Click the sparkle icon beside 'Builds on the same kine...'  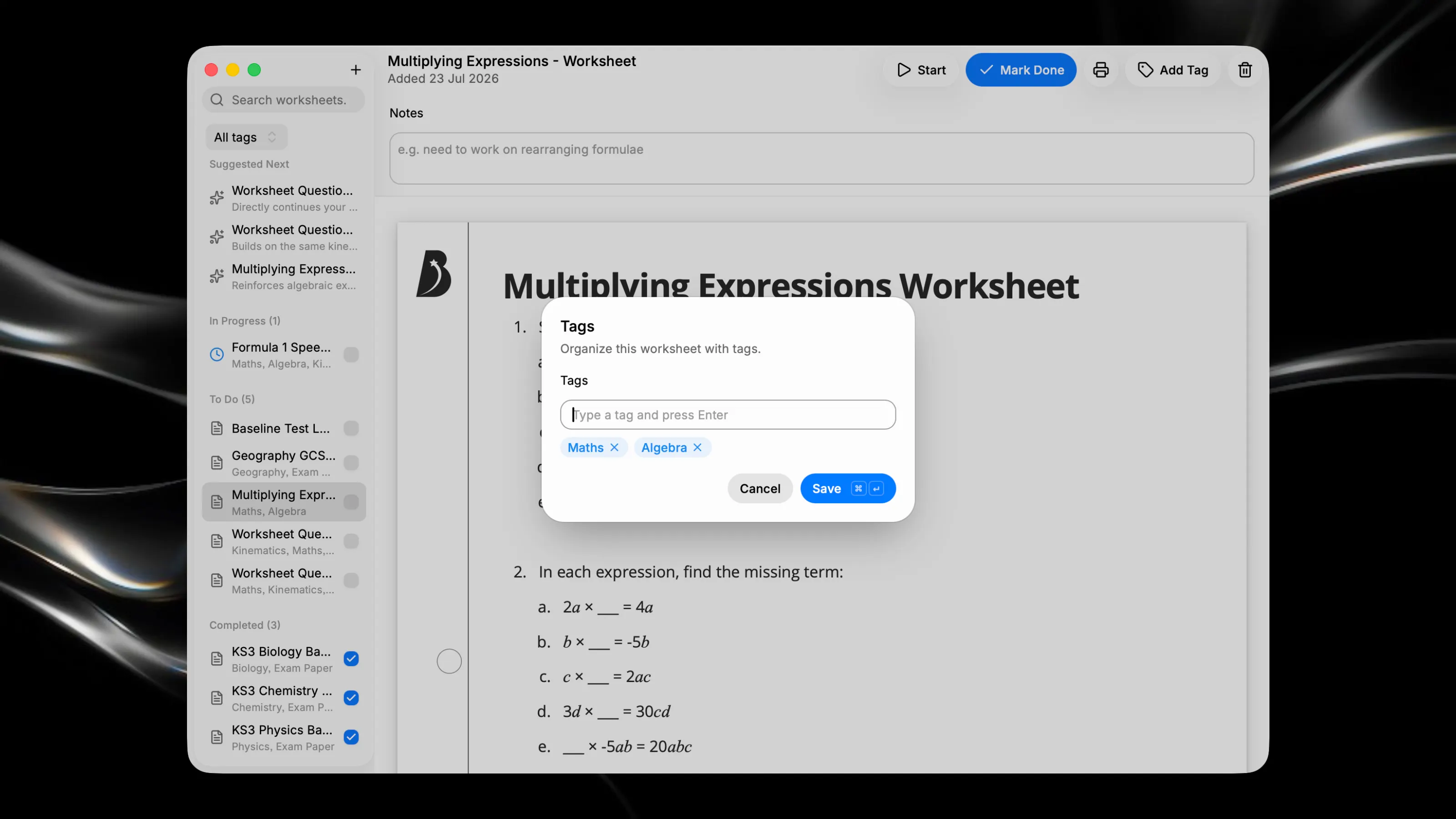[217, 237]
